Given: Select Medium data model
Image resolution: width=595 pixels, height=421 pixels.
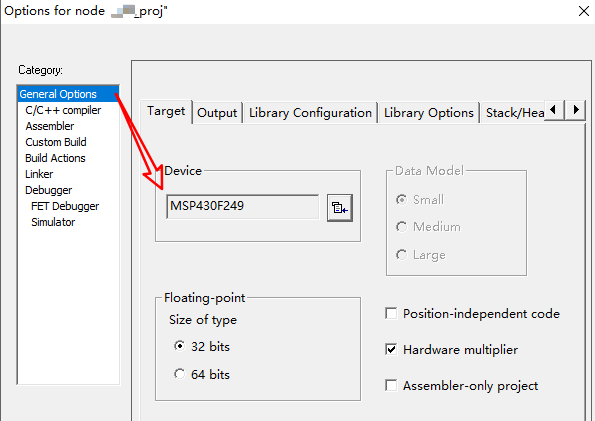Looking at the screenshot, I should pos(428,227).
